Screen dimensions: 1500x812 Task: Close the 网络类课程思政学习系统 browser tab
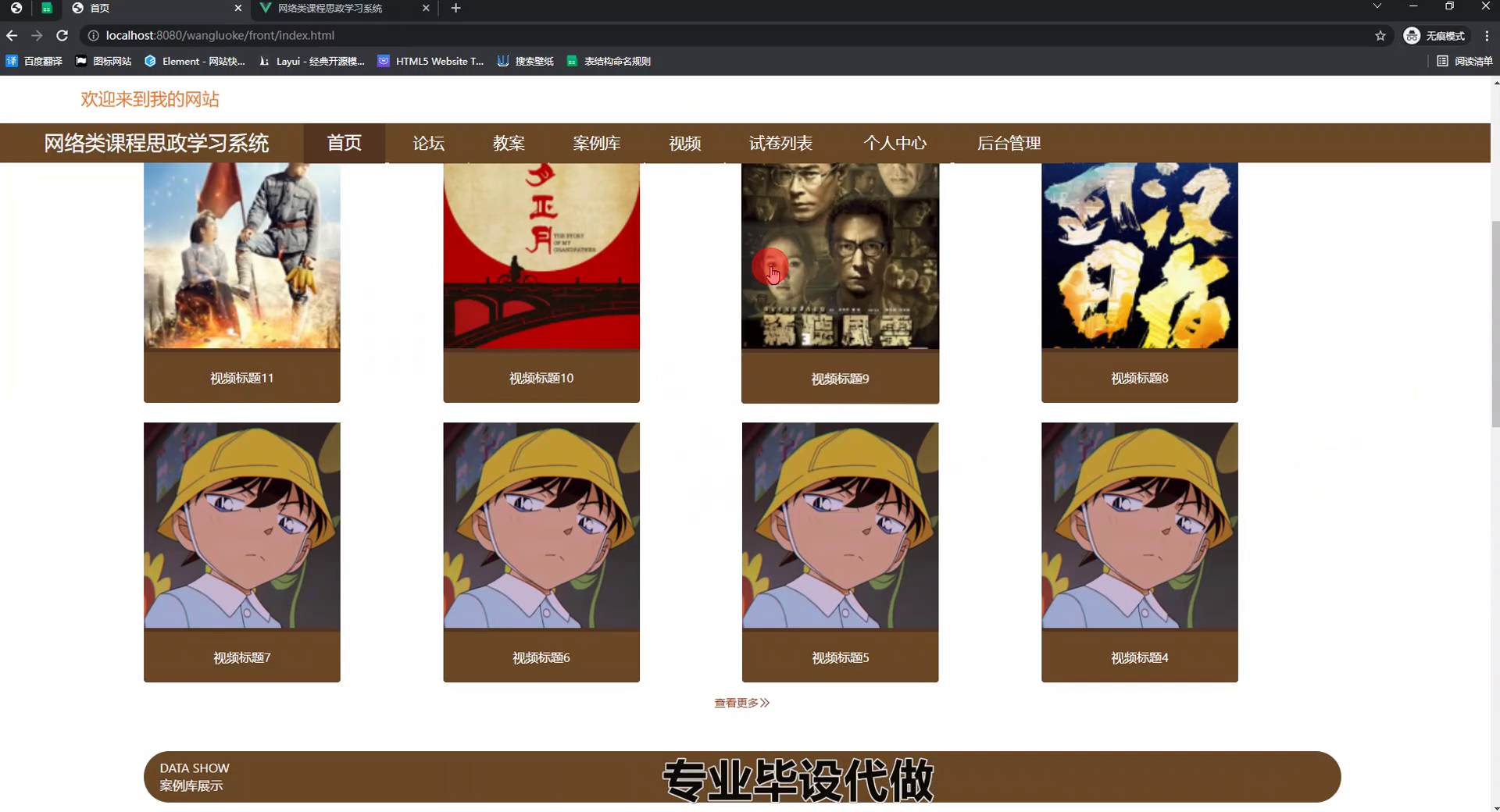pos(426,8)
